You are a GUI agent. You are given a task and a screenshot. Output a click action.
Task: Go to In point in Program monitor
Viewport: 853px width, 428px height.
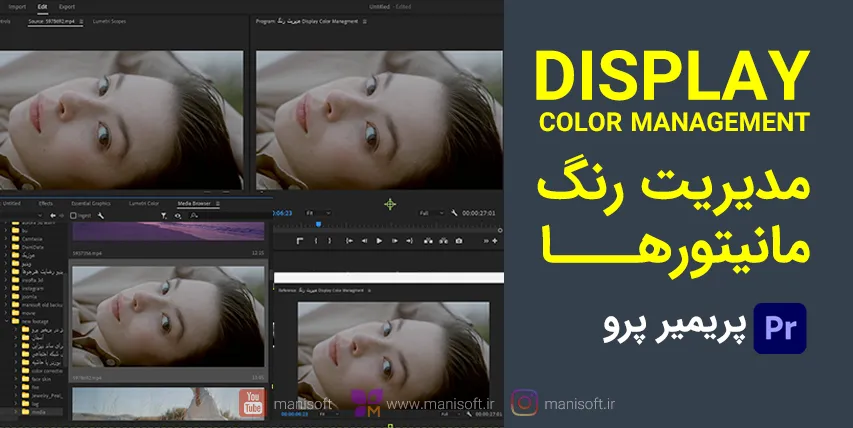349,241
